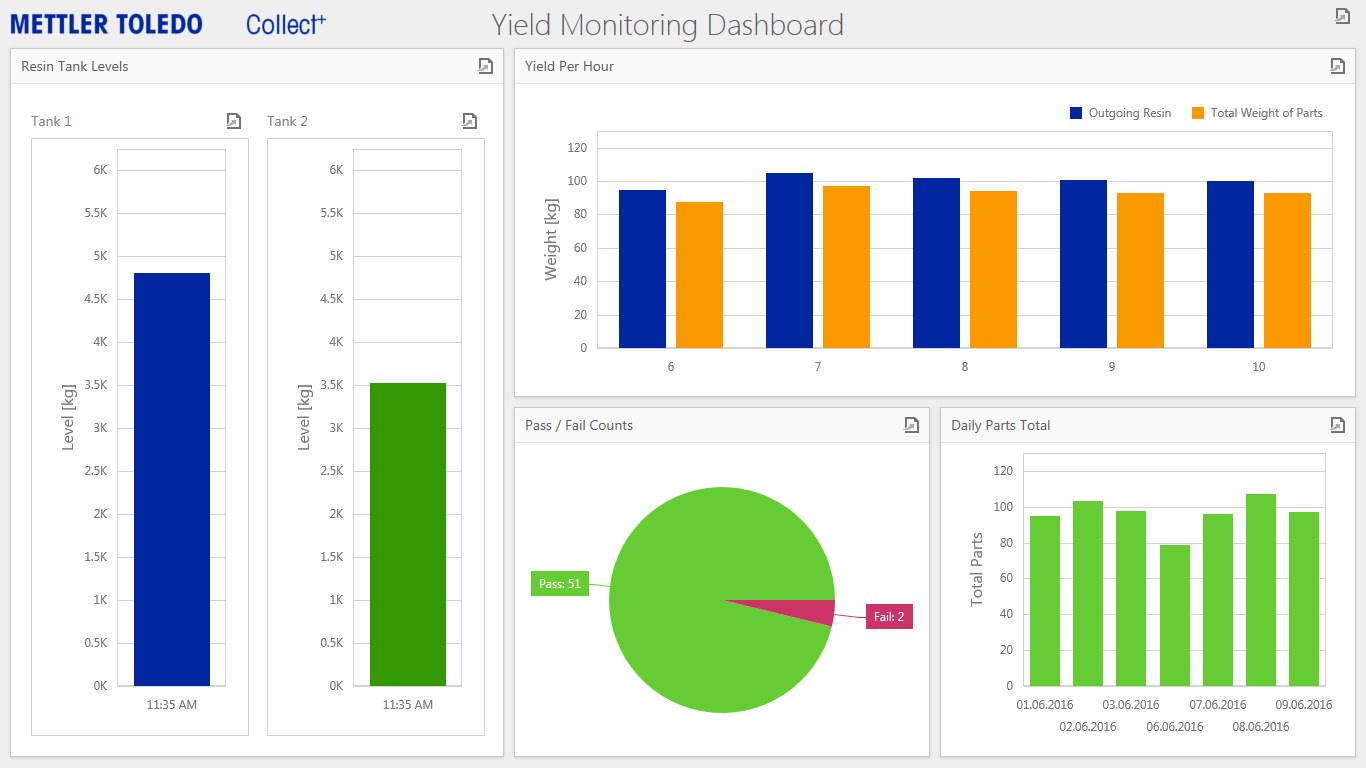Select the green Tank 2 level bar

pyautogui.click(x=408, y=534)
